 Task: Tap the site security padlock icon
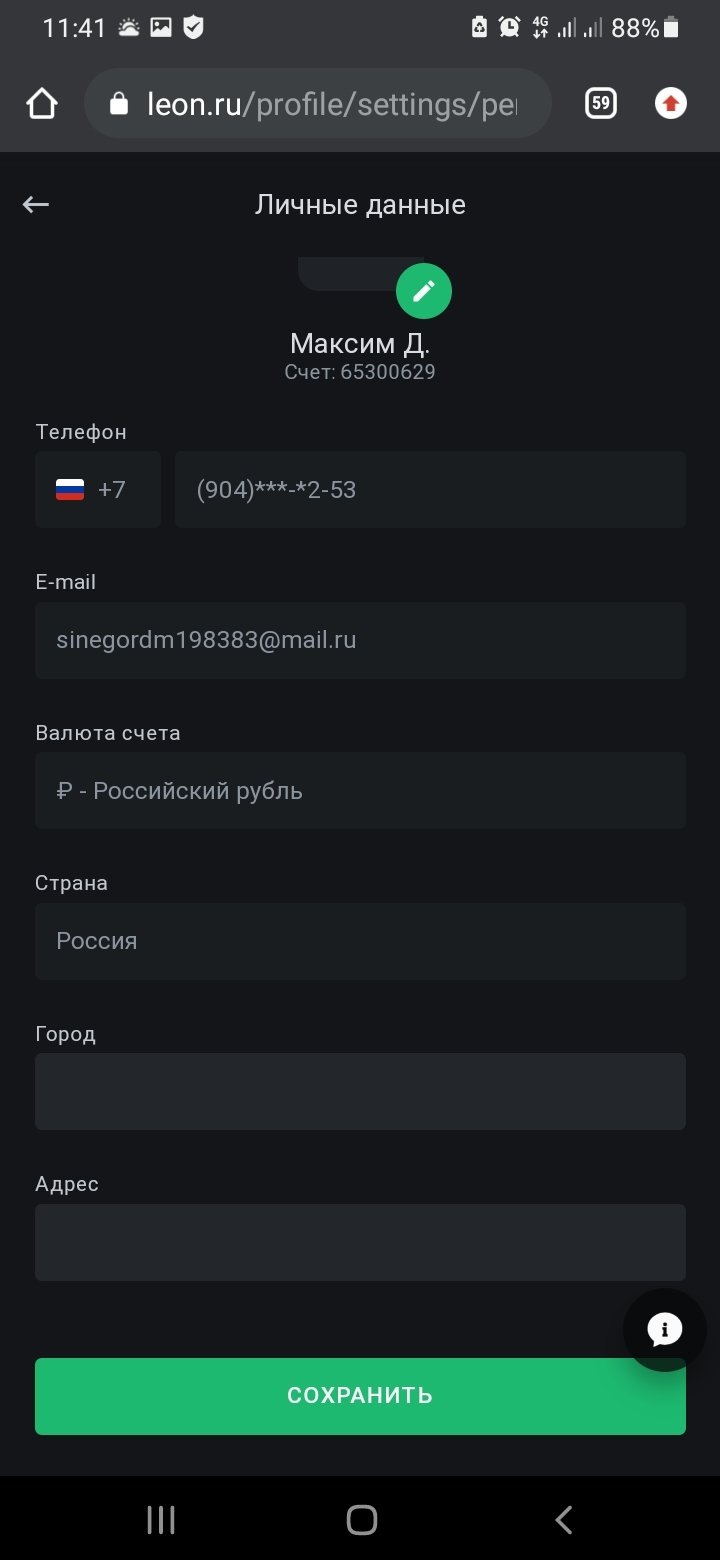[119, 104]
